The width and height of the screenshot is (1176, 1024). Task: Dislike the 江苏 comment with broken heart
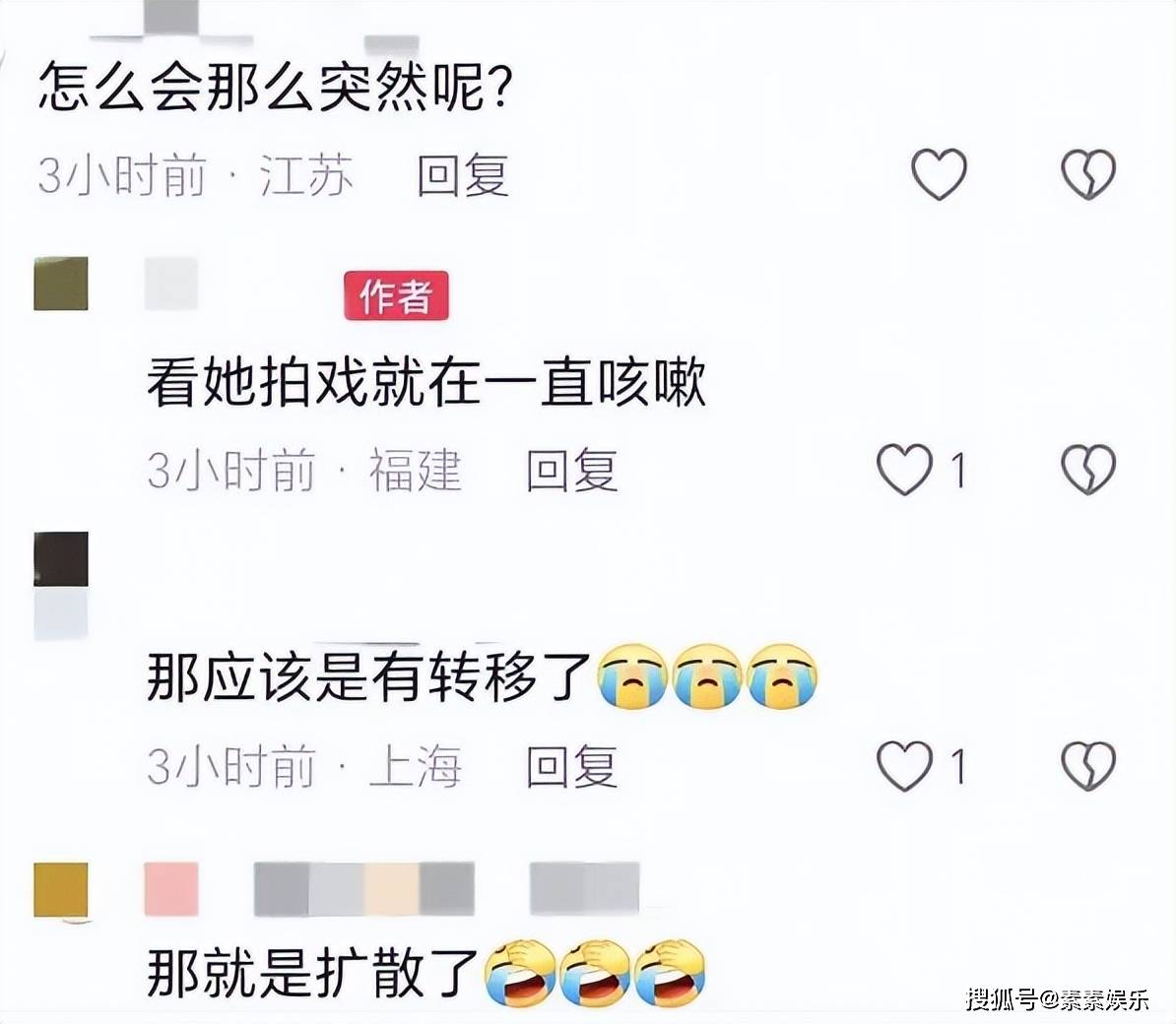pyautogui.click(x=1088, y=174)
